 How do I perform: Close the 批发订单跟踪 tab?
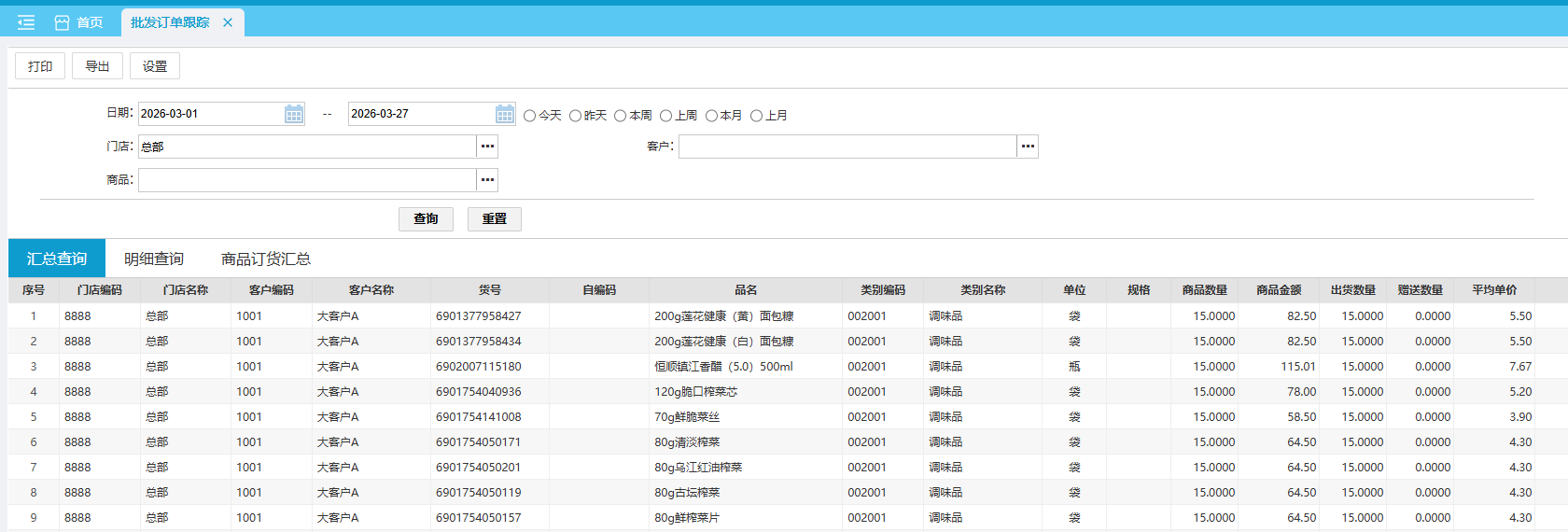click(x=228, y=22)
